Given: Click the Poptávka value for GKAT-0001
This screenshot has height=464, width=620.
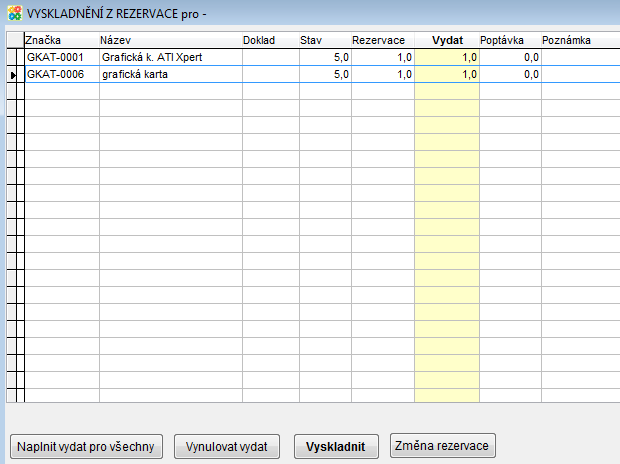Looking at the screenshot, I should (510, 57).
